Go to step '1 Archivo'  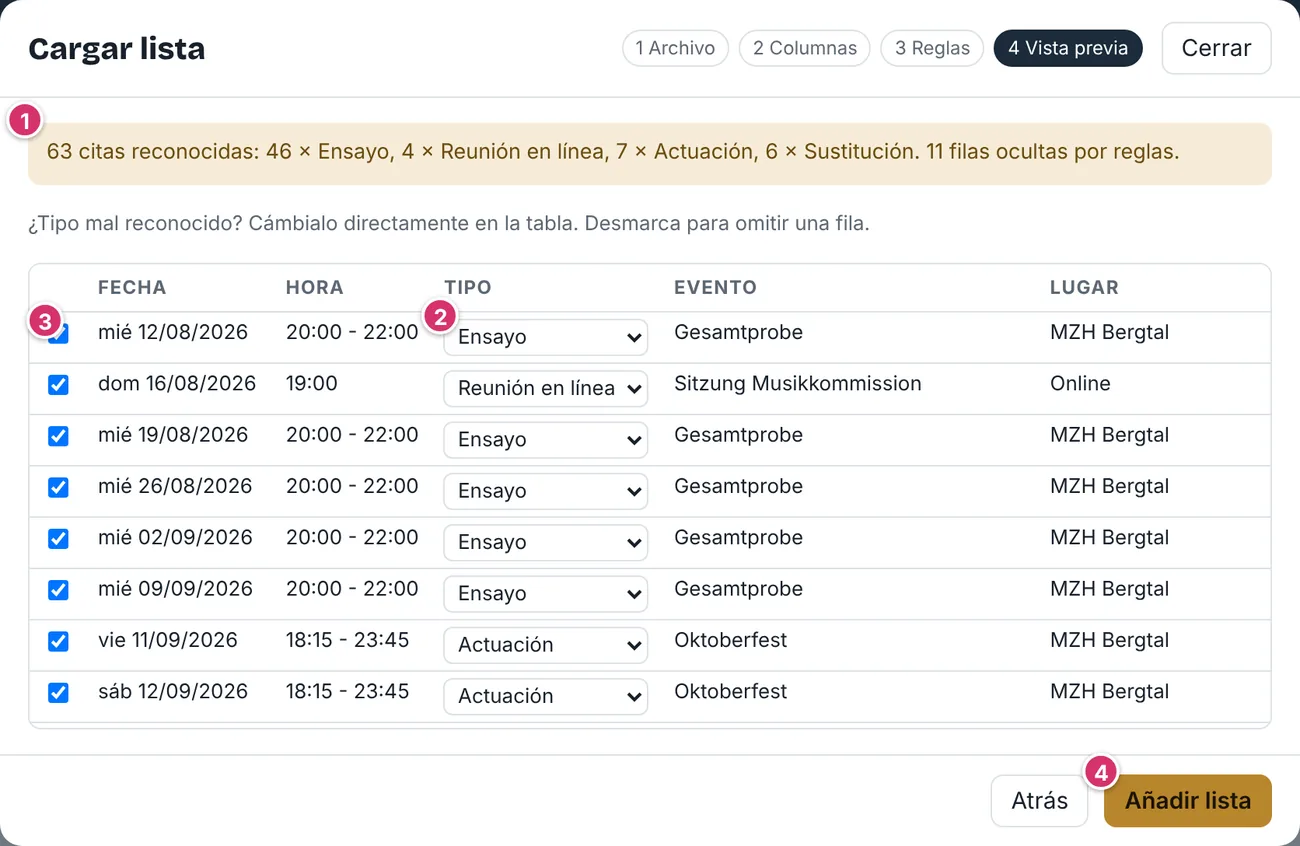pyautogui.click(x=675, y=48)
